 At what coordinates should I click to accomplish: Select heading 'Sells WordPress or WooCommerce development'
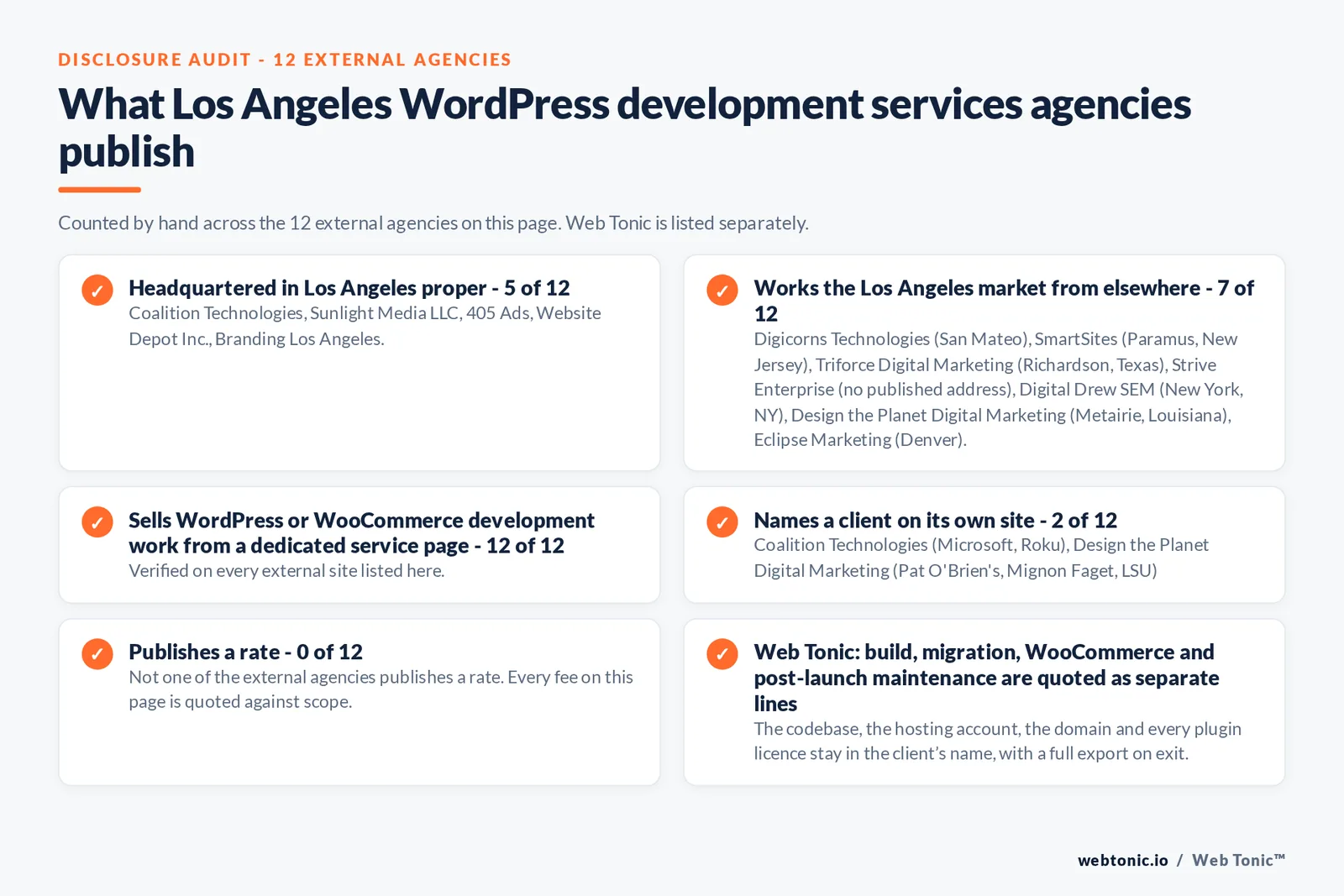361,521
